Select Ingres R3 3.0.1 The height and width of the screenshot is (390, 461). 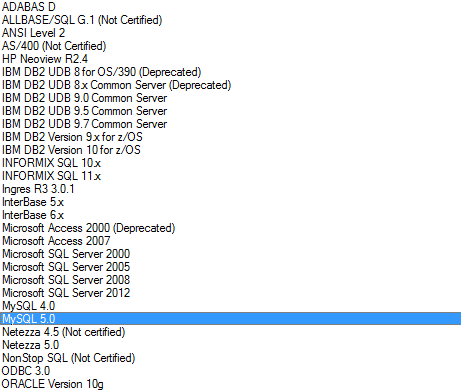point(38,189)
